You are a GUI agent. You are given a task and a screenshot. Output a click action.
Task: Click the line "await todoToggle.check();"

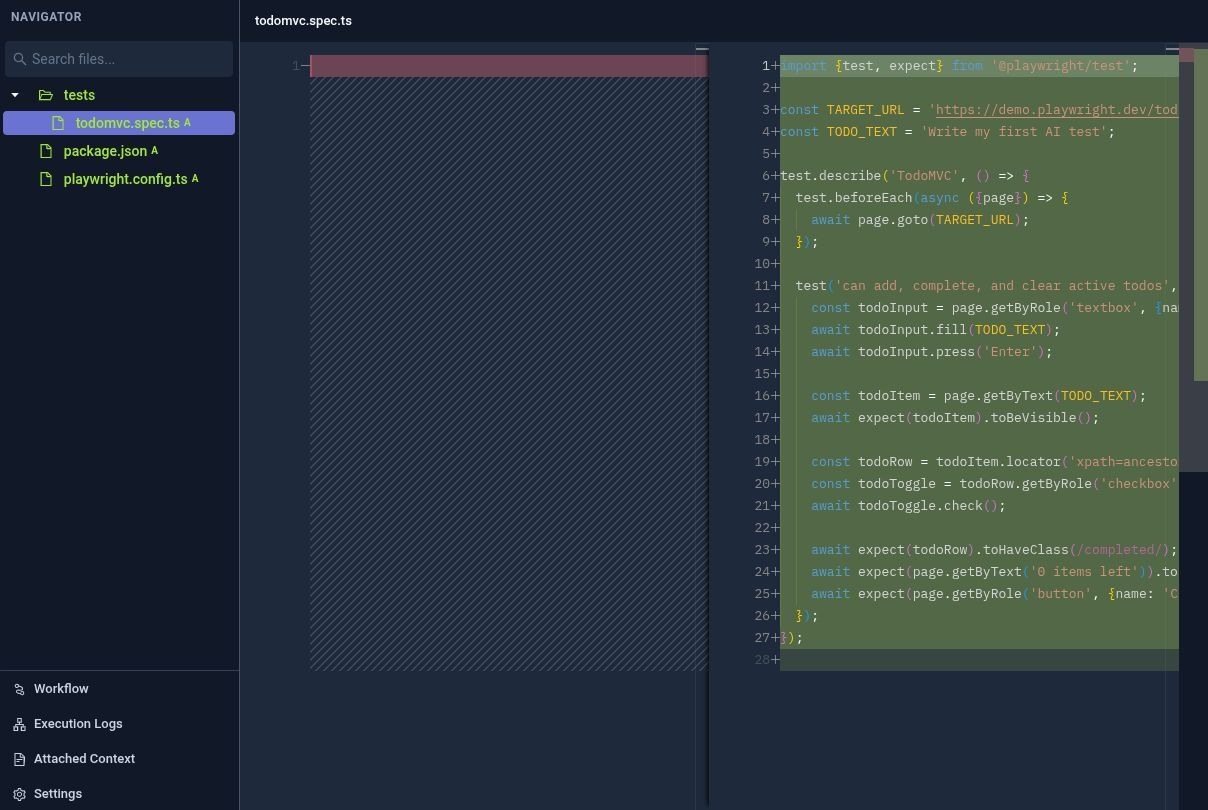click(908, 506)
